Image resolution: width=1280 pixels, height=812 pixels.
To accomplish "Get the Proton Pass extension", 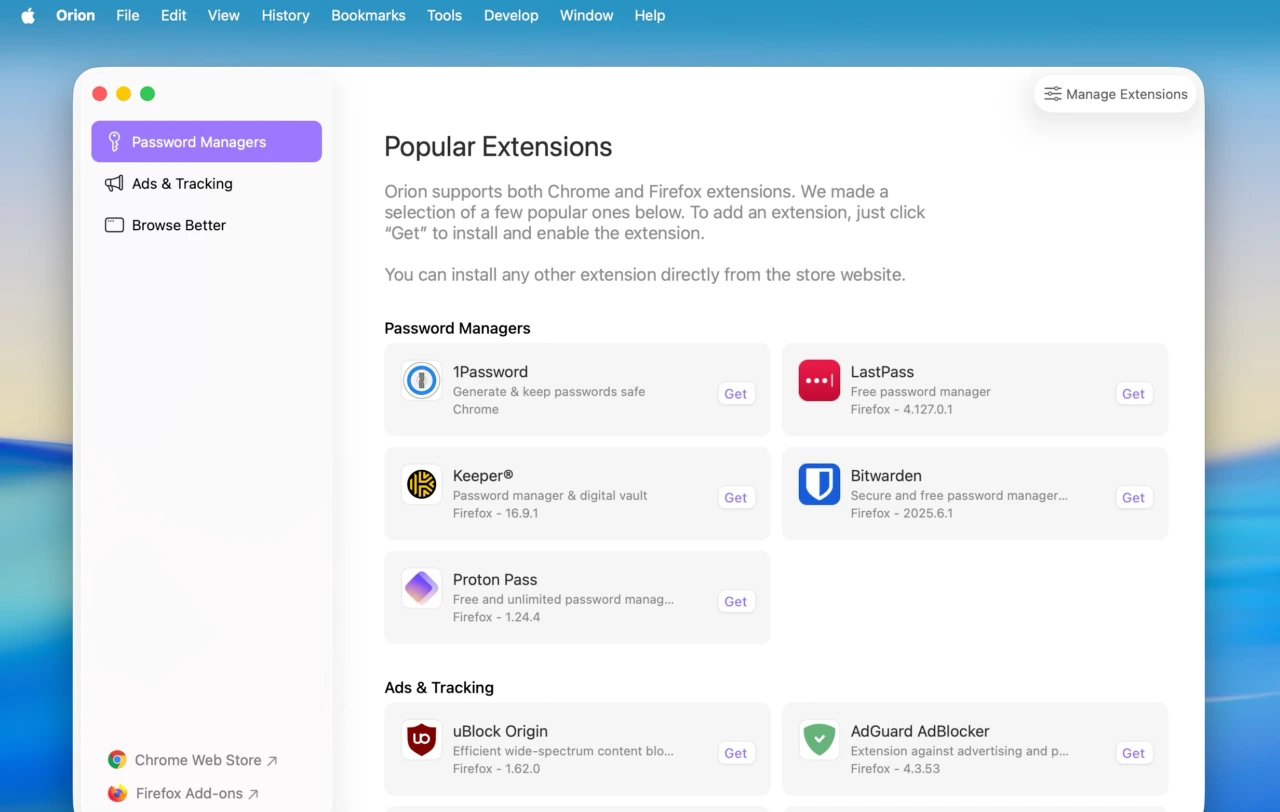I will (x=735, y=602).
